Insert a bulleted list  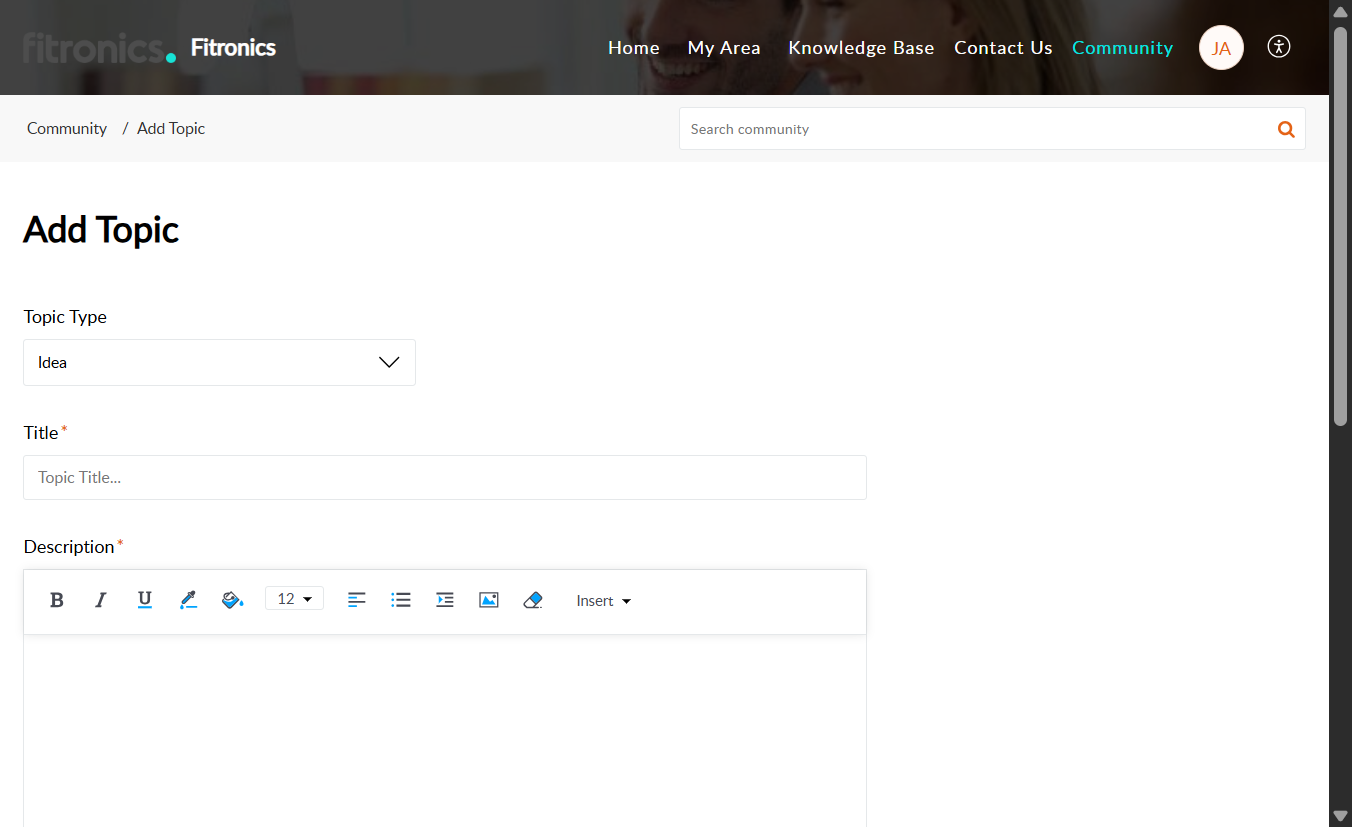point(401,600)
